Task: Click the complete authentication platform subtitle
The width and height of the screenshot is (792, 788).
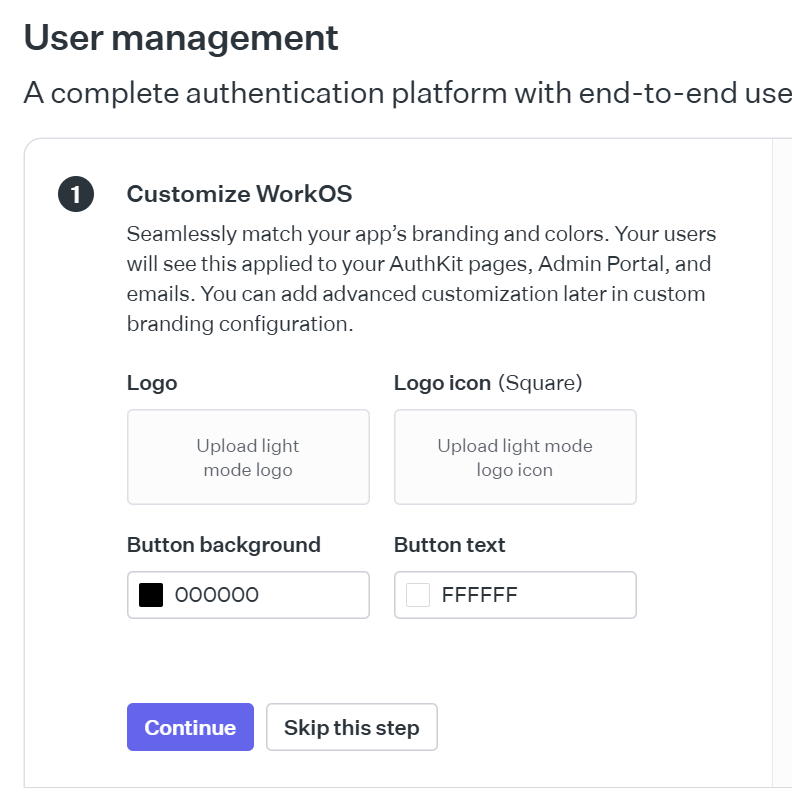Action: [x=408, y=93]
